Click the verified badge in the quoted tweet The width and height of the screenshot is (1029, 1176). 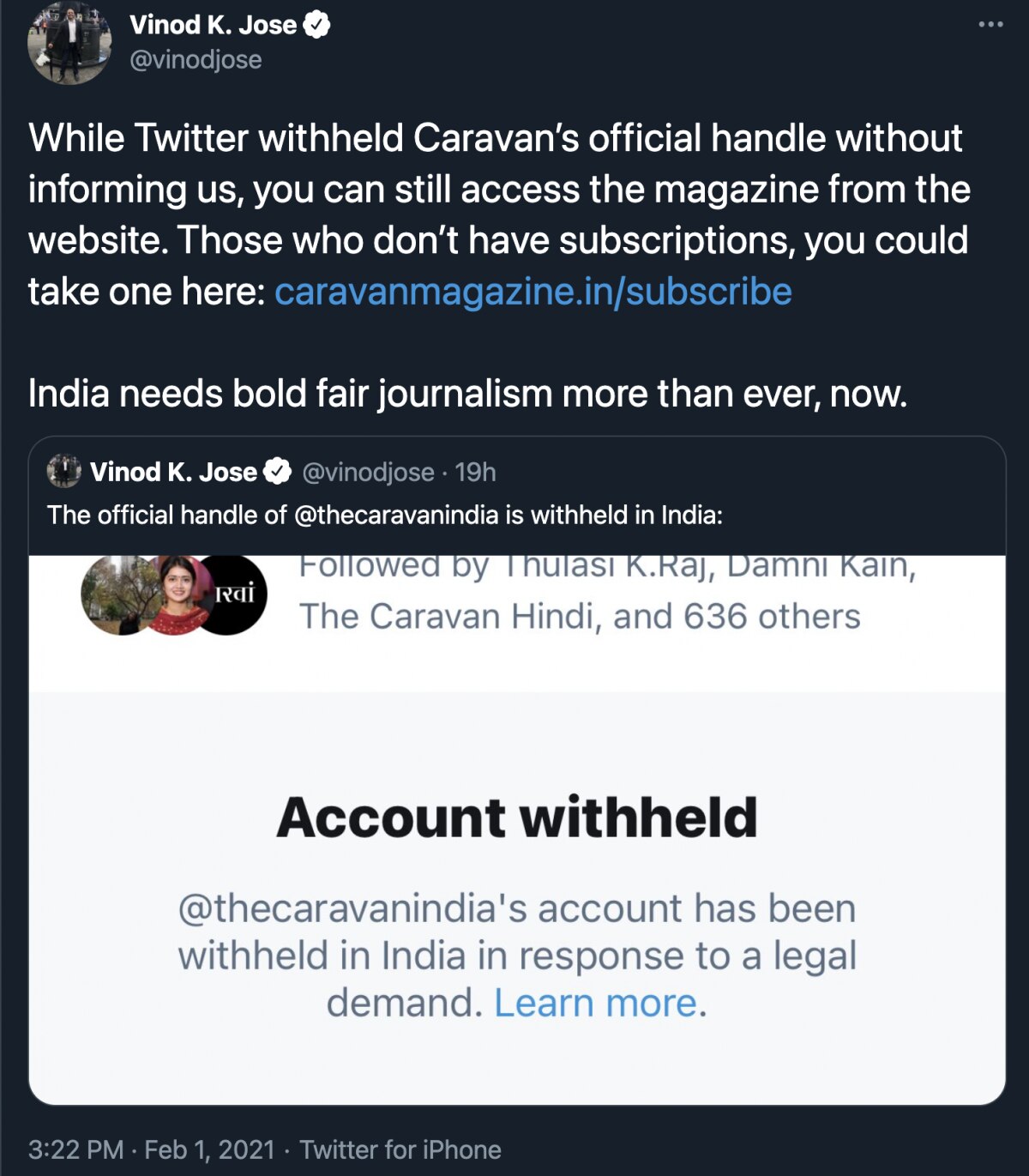[276, 471]
